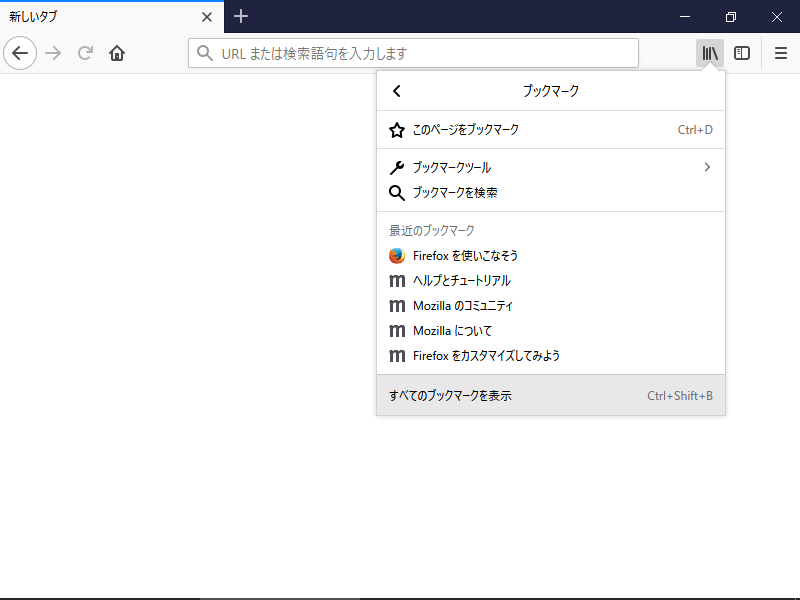800x600 pixels.
Task: Click the icon beside Firefox をカスタマイズしてみよう
Action: pos(397,356)
